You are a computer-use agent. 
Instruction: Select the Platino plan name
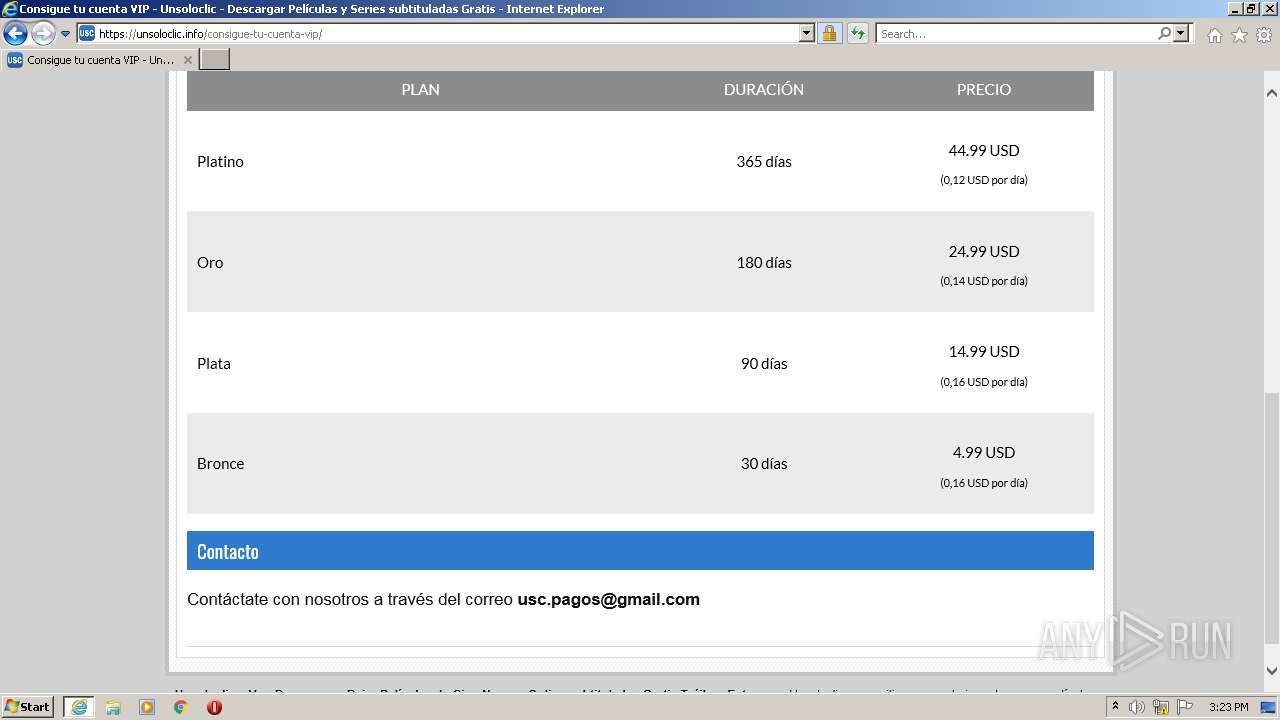[220, 161]
